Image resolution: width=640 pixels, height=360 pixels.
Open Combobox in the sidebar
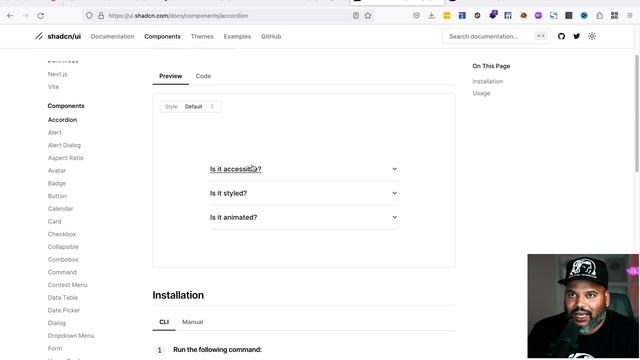(63, 259)
